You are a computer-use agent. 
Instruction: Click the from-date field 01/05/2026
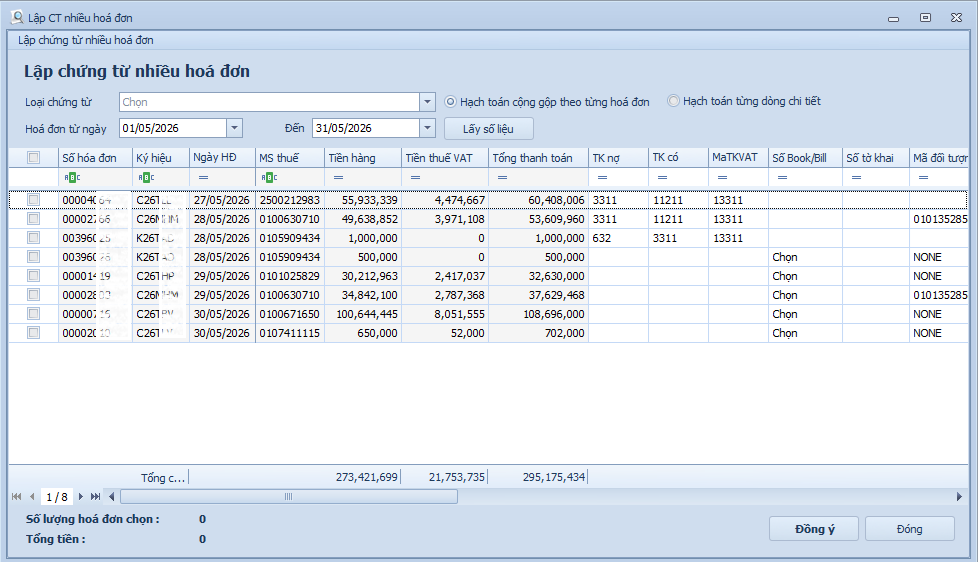tap(173, 128)
